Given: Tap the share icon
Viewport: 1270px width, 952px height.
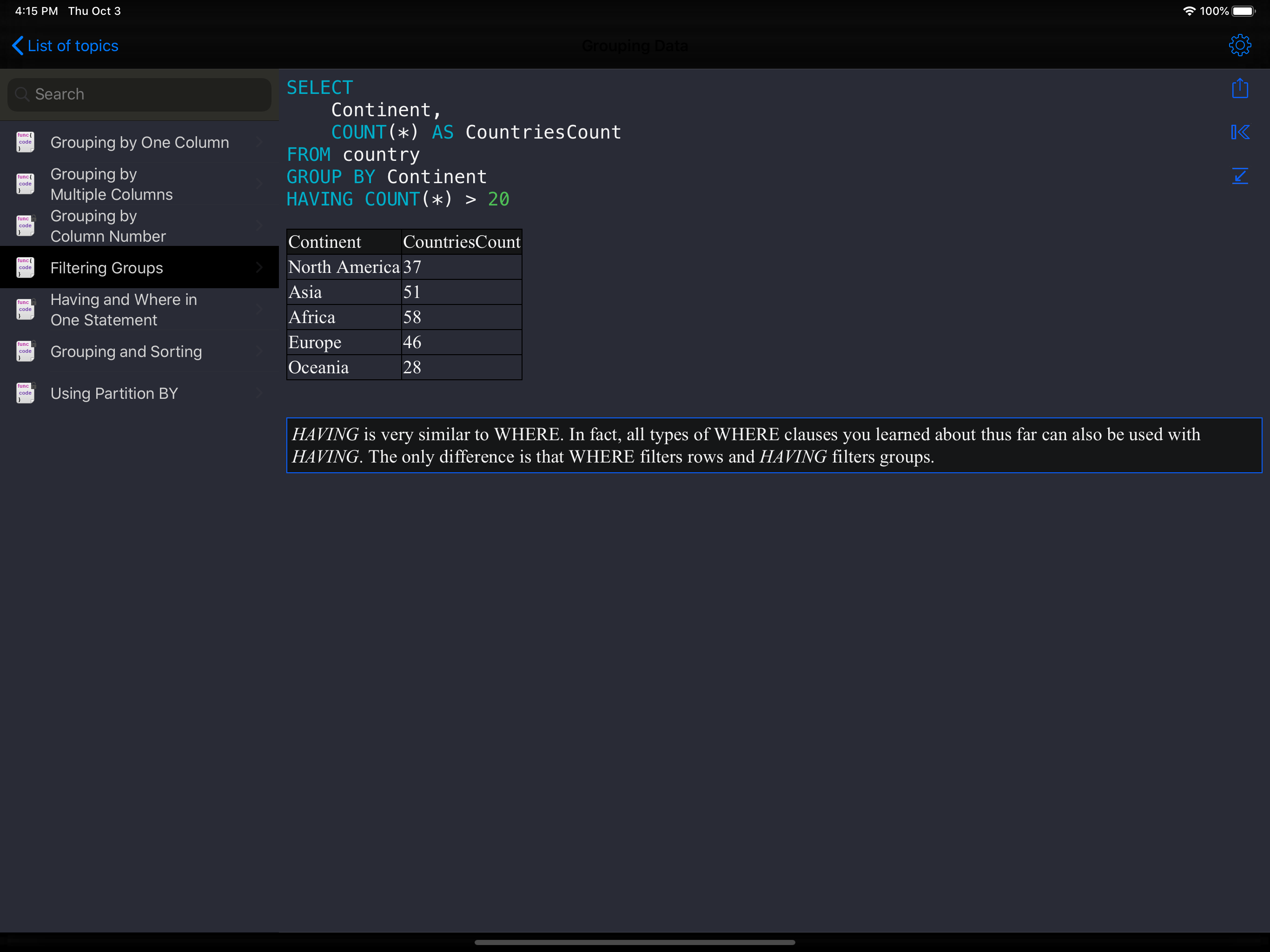Looking at the screenshot, I should point(1240,88).
